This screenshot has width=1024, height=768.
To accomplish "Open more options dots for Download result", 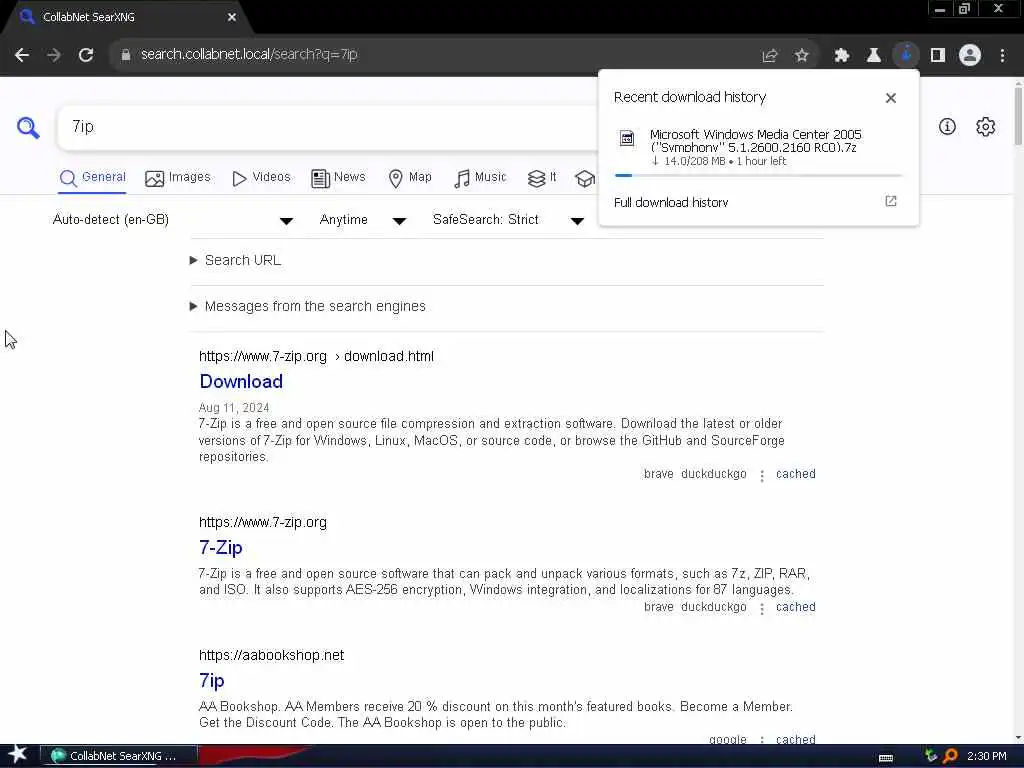I will (x=761, y=475).
